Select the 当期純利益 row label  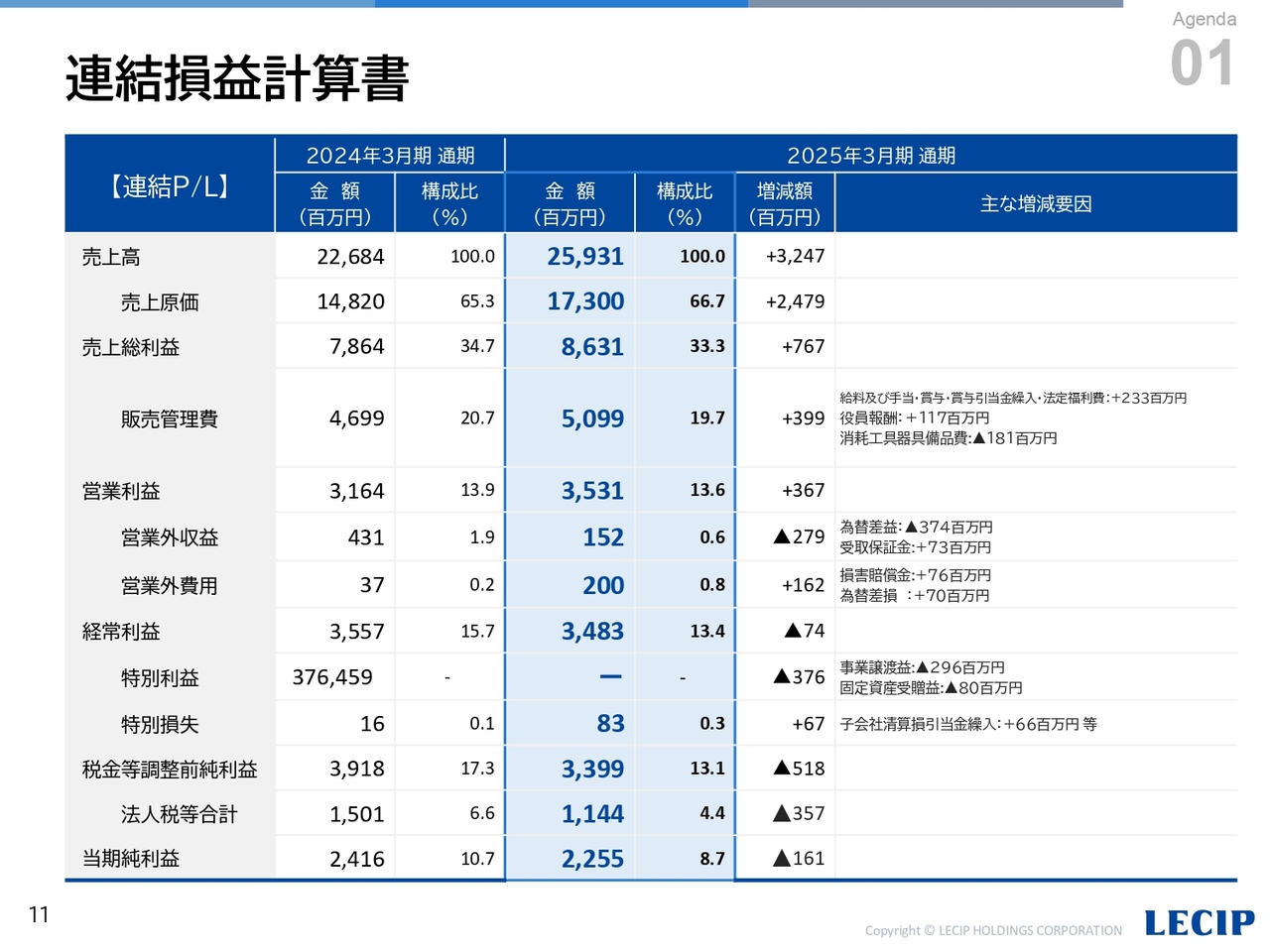point(131,859)
